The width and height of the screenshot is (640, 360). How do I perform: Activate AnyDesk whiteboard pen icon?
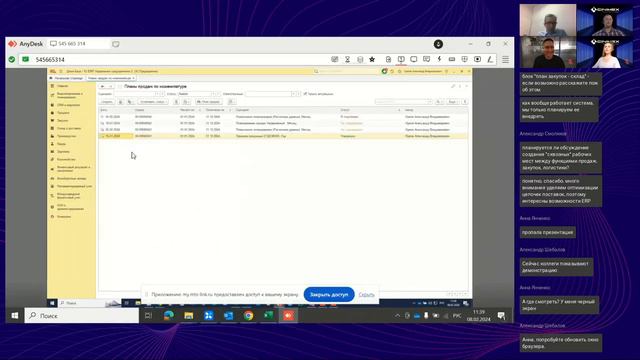coord(490,60)
